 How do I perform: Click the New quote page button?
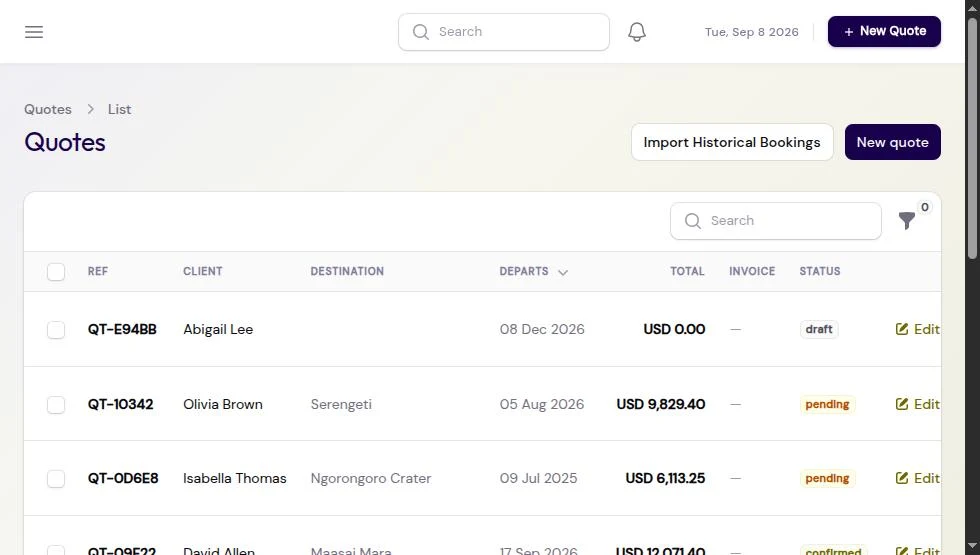(892, 142)
